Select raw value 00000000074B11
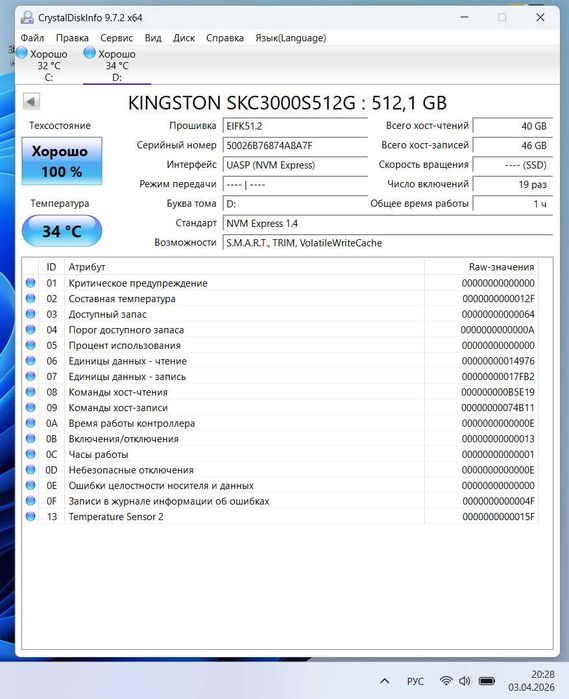 (x=498, y=408)
